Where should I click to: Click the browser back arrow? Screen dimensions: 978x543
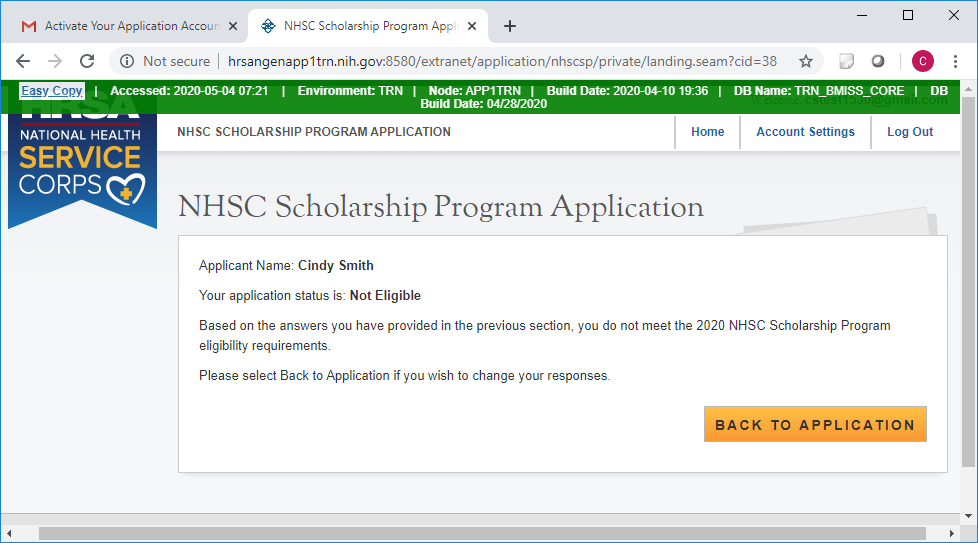[x=23, y=61]
